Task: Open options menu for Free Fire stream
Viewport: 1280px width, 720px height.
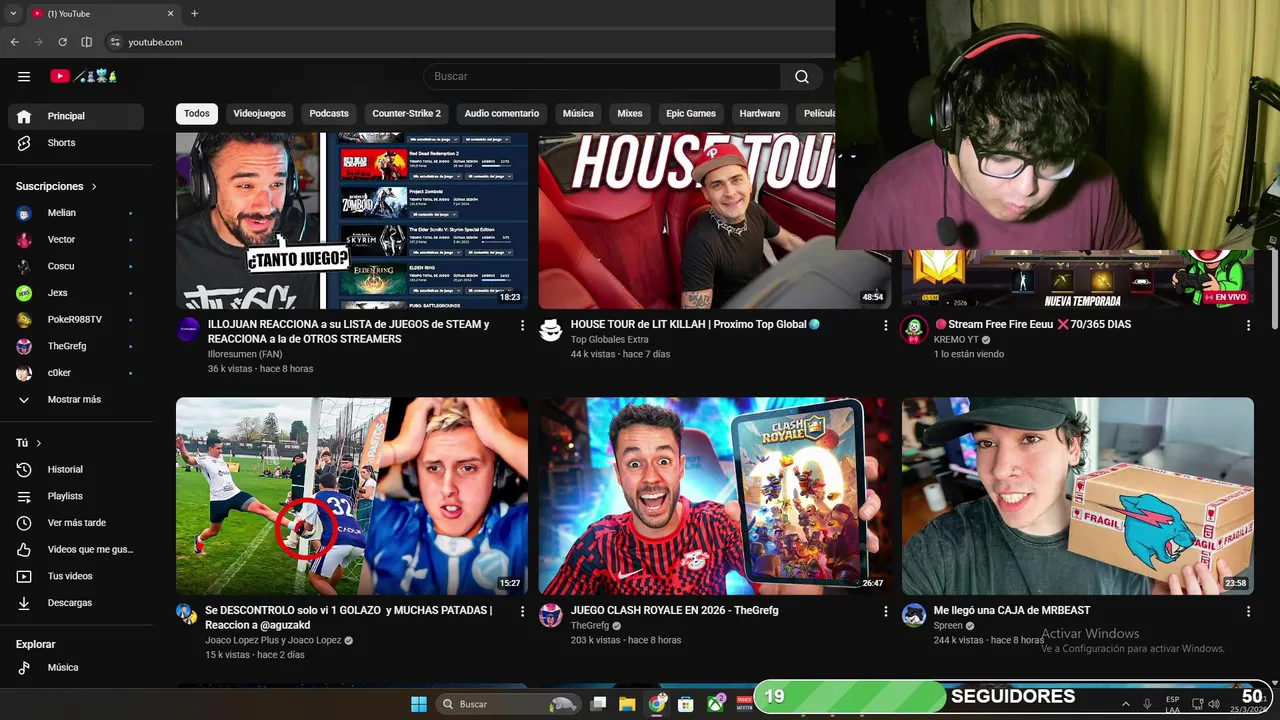Action: tap(1248, 325)
